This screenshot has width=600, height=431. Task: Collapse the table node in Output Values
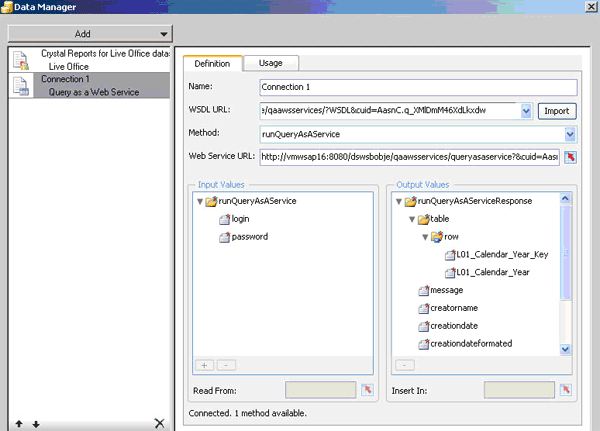411,219
